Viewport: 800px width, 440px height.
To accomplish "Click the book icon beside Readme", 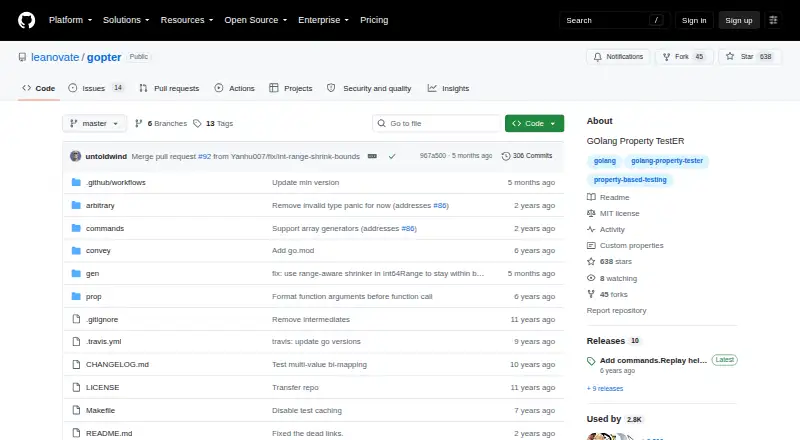I will (591, 197).
